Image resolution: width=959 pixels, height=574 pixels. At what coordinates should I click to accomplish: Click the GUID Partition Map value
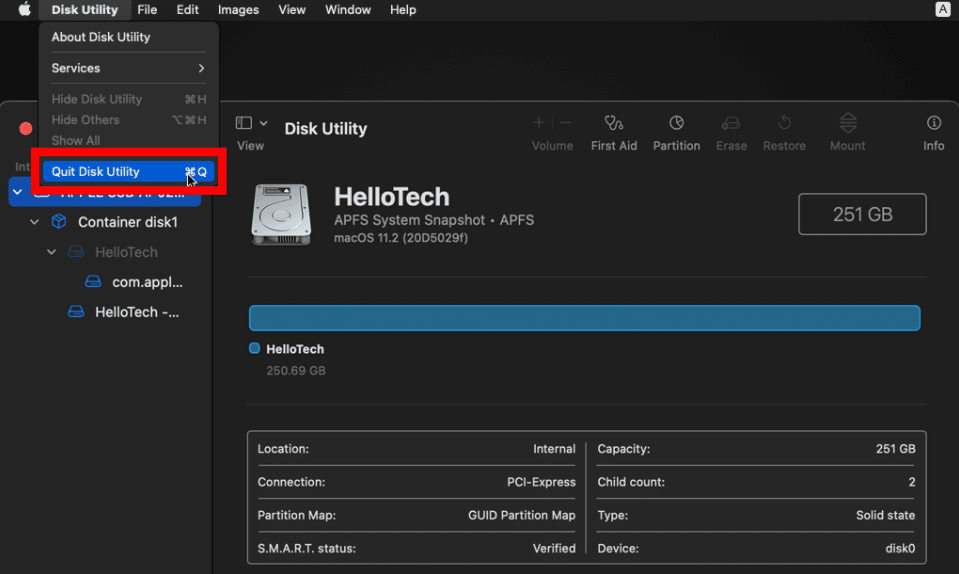pyautogui.click(x=522, y=515)
